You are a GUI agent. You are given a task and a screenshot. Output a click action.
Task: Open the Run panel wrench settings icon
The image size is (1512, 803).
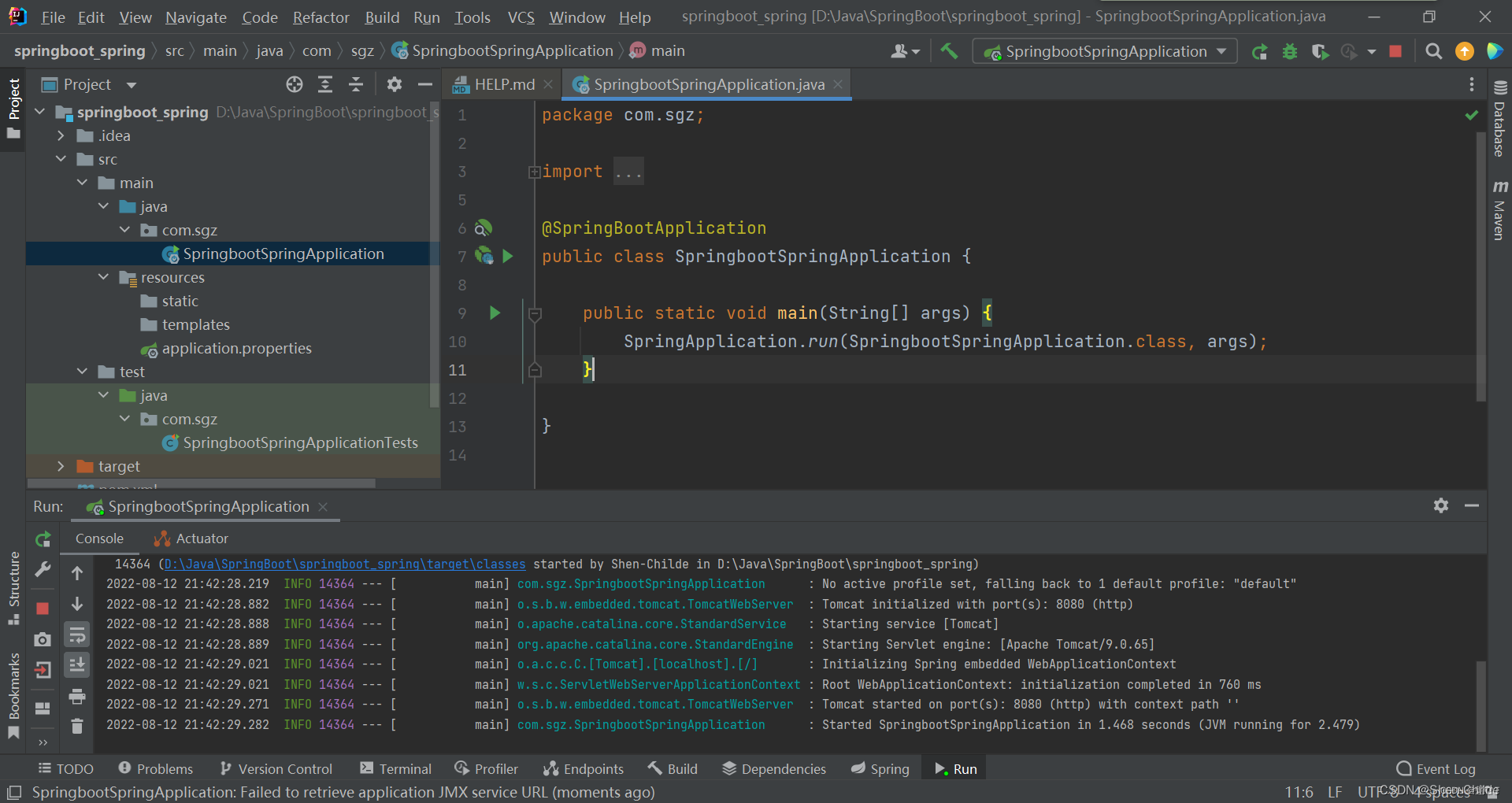pos(43,569)
